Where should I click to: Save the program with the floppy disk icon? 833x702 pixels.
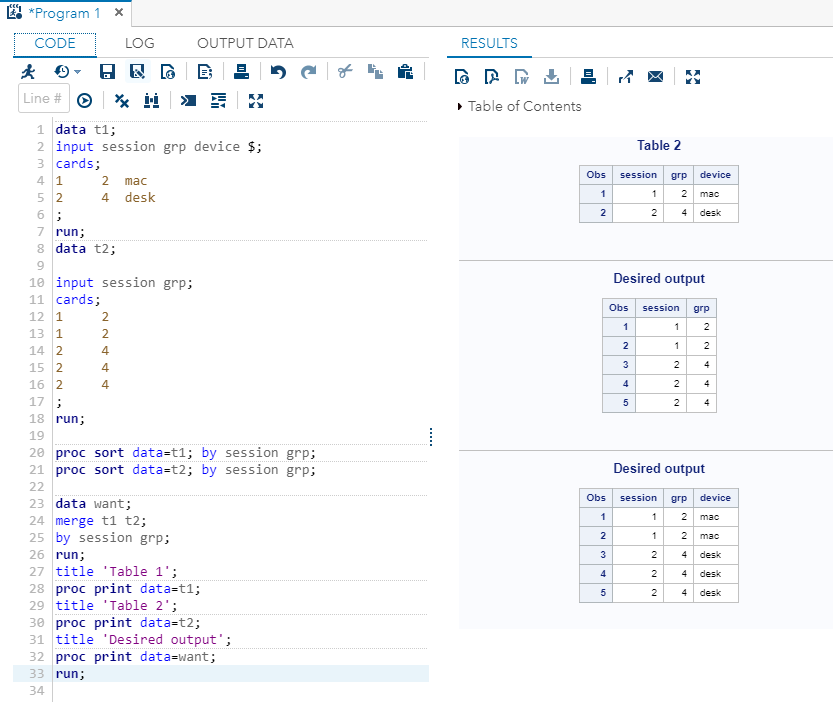point(107,72)
